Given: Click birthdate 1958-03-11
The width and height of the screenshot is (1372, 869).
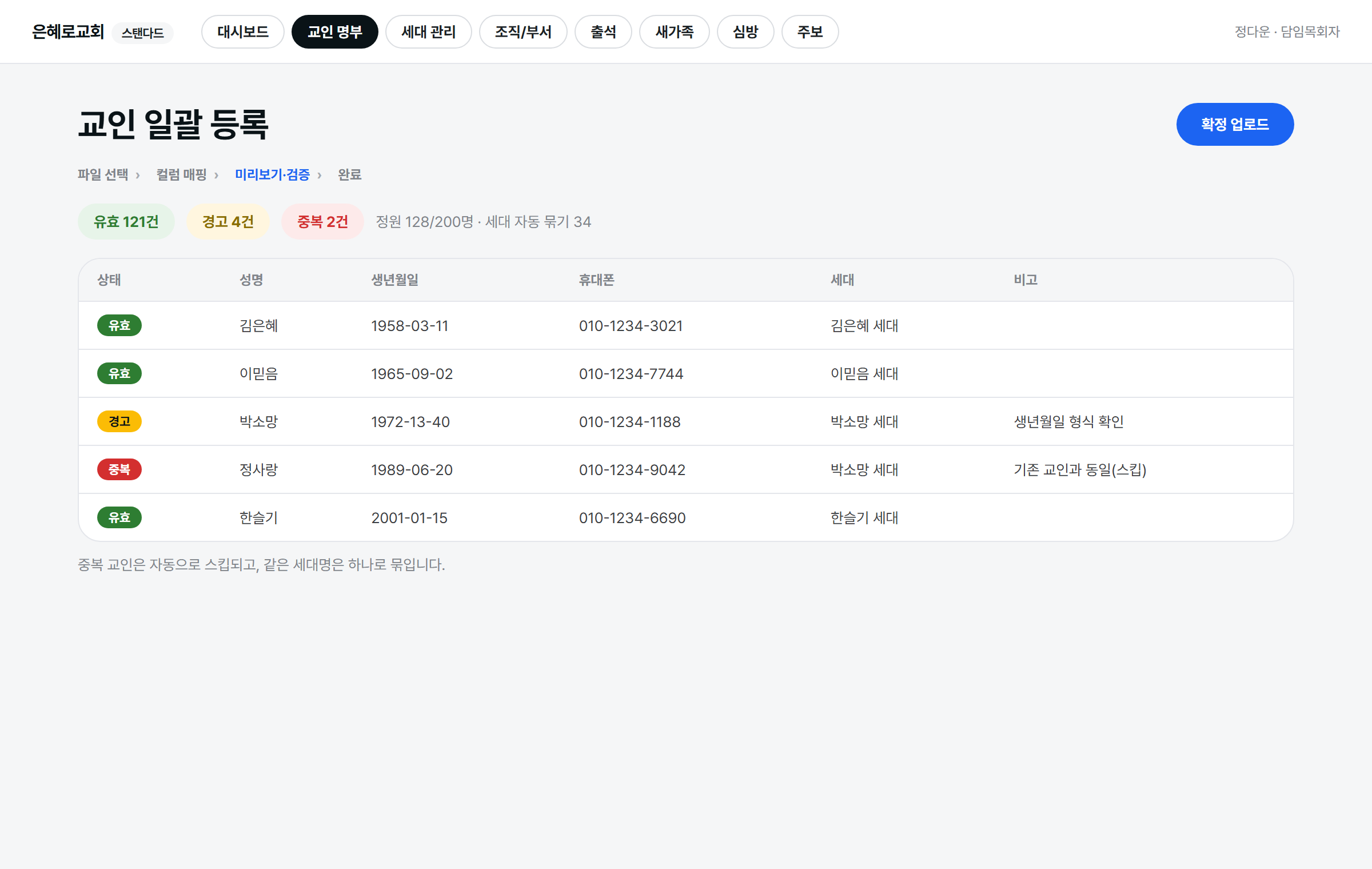Looking at the screenshot, I should click(x=410, y=326).
